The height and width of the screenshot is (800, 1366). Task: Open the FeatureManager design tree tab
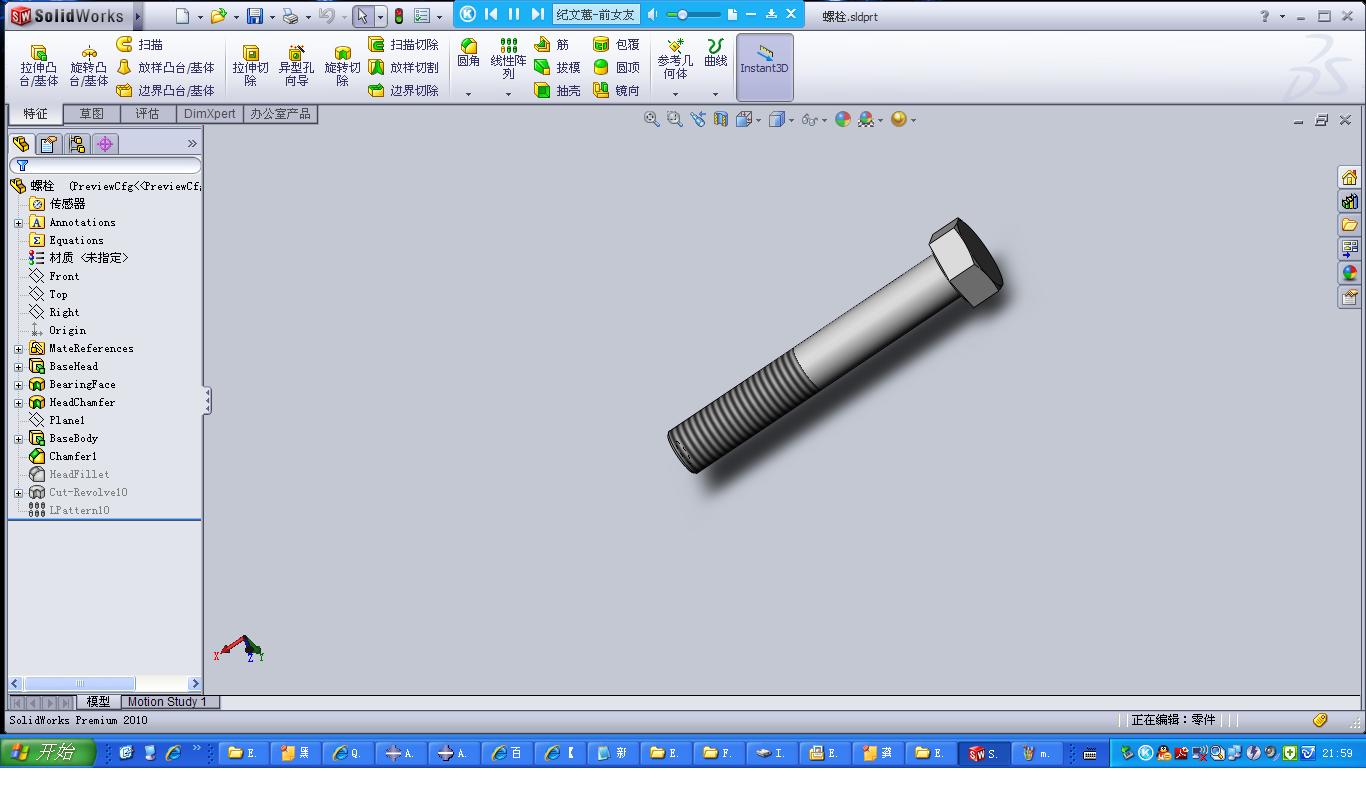tap(21, 144)
